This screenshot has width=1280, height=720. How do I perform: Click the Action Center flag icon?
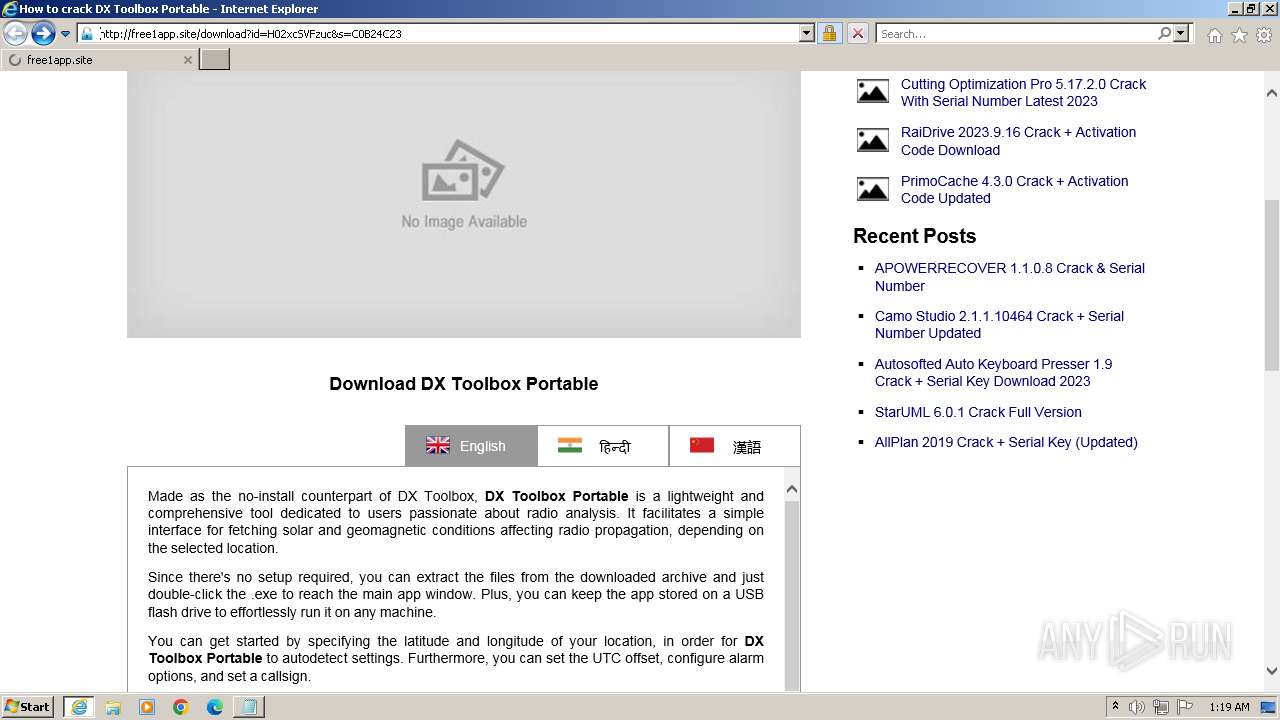(1185, 707)
